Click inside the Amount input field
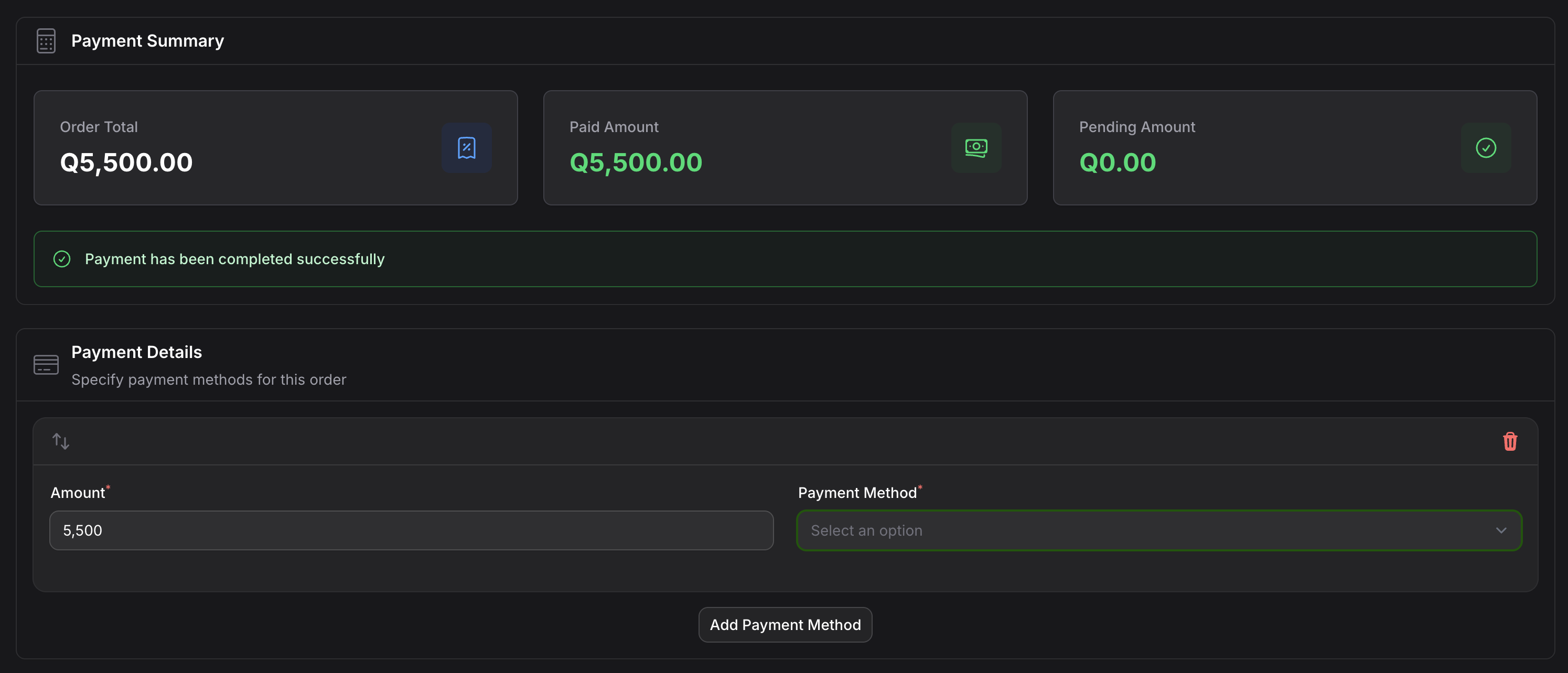The height and width of the screenshot is (673, 1568). (411, 530)
